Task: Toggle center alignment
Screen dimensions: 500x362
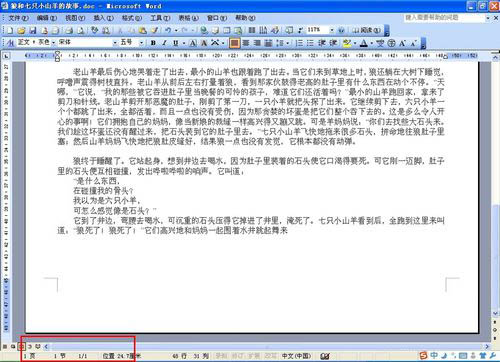Action: click(x=246, y=43)
